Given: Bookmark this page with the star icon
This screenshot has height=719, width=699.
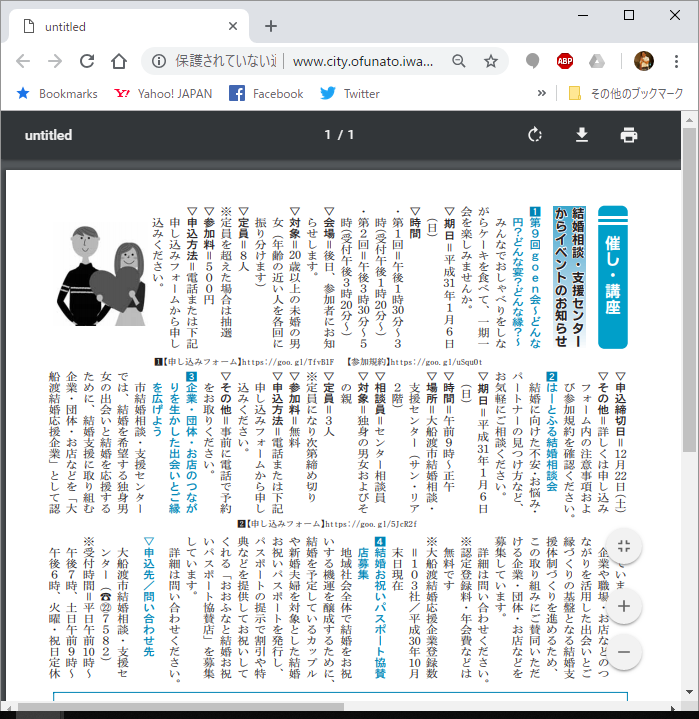Looking at the screenshot, I should coord(491,61).
